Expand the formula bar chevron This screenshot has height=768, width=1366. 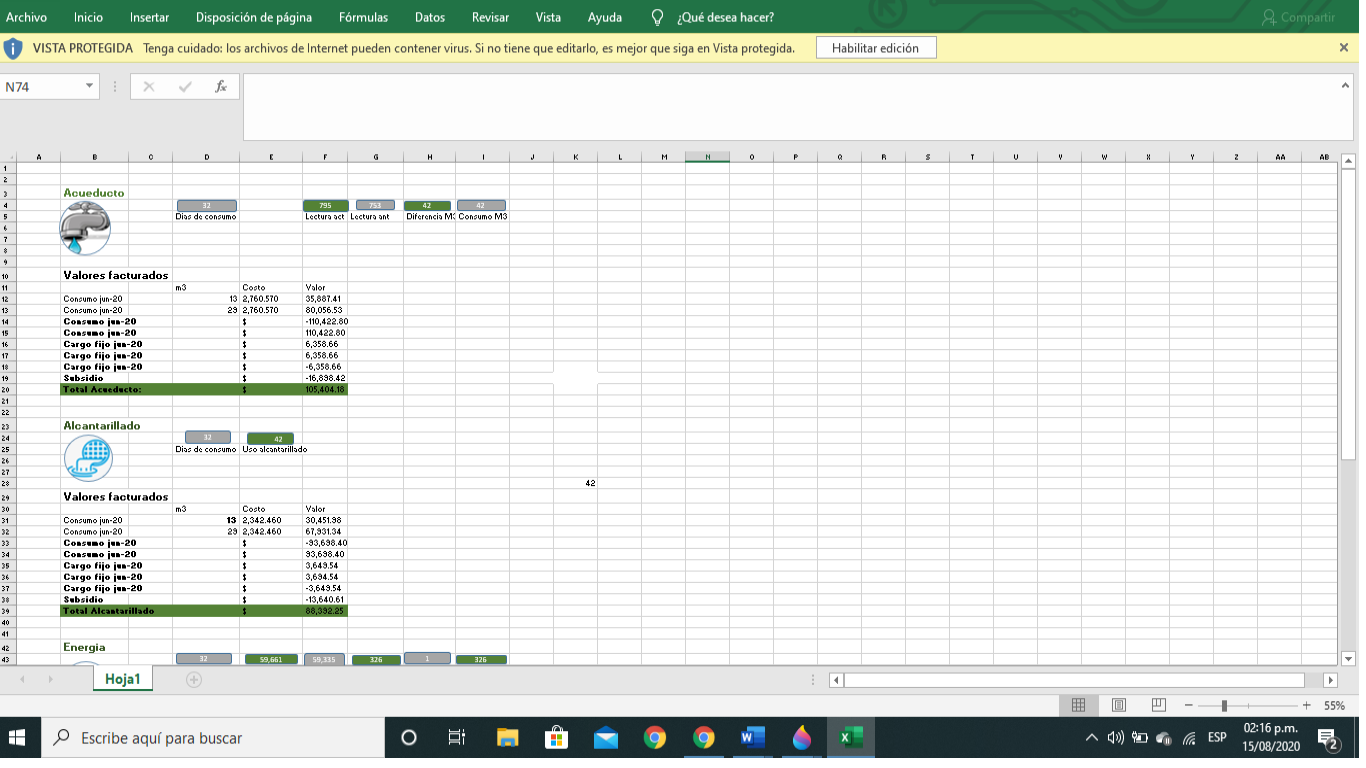[1345, 86]
